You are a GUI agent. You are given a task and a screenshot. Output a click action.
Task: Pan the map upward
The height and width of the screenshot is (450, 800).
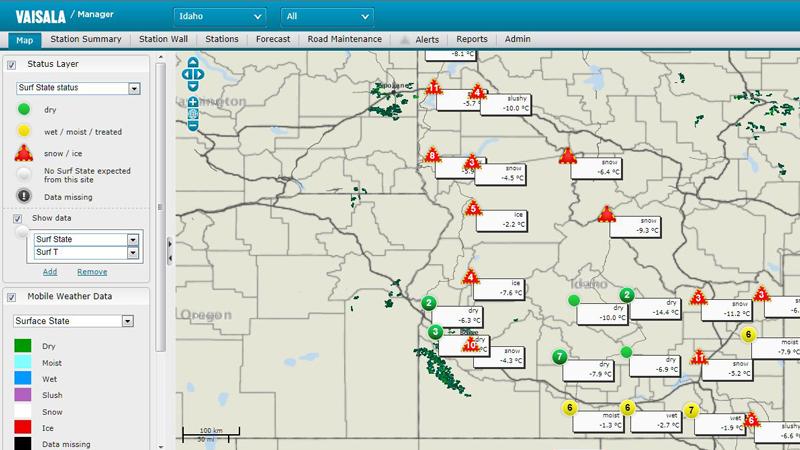coord(193,63)
